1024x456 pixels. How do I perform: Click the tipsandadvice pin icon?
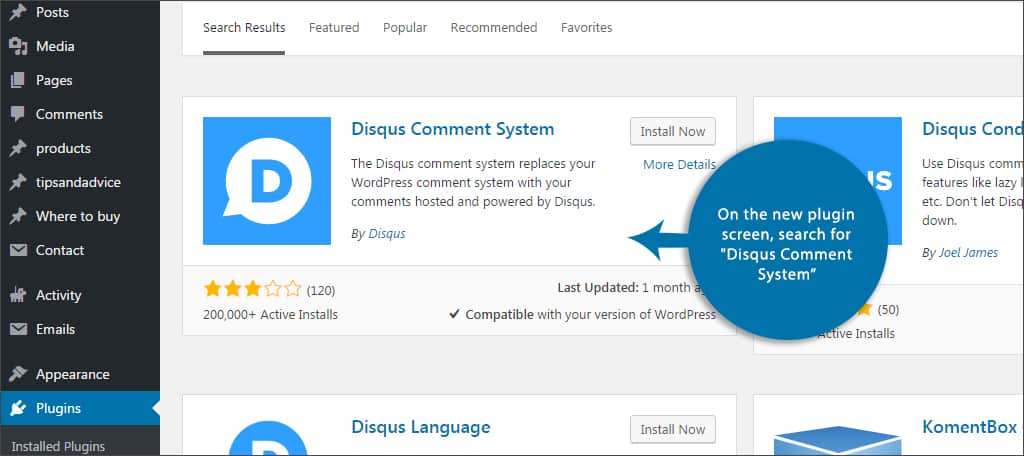click(18, 182)
